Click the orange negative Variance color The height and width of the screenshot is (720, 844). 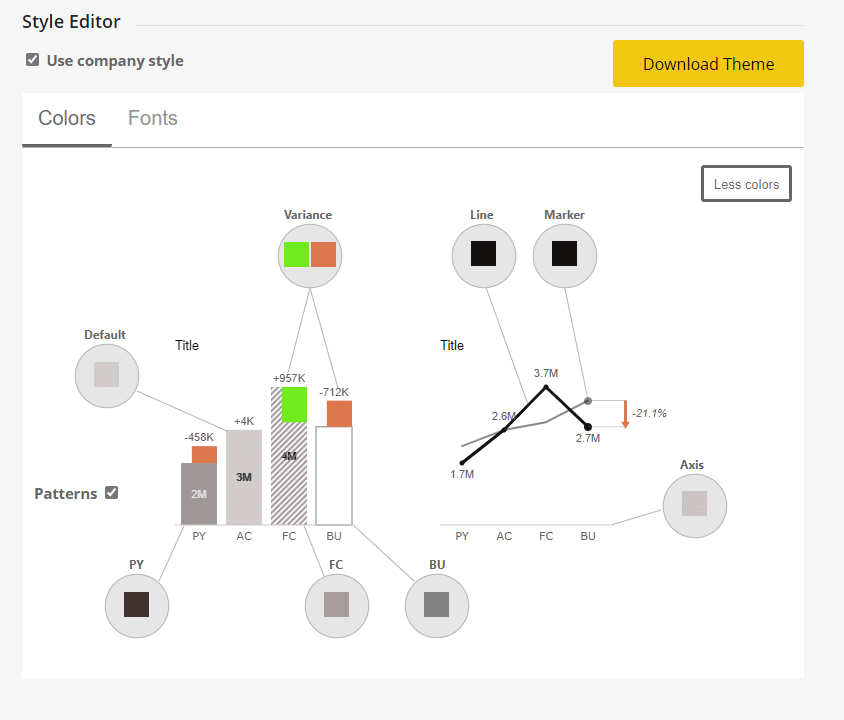tap(323, 254)
